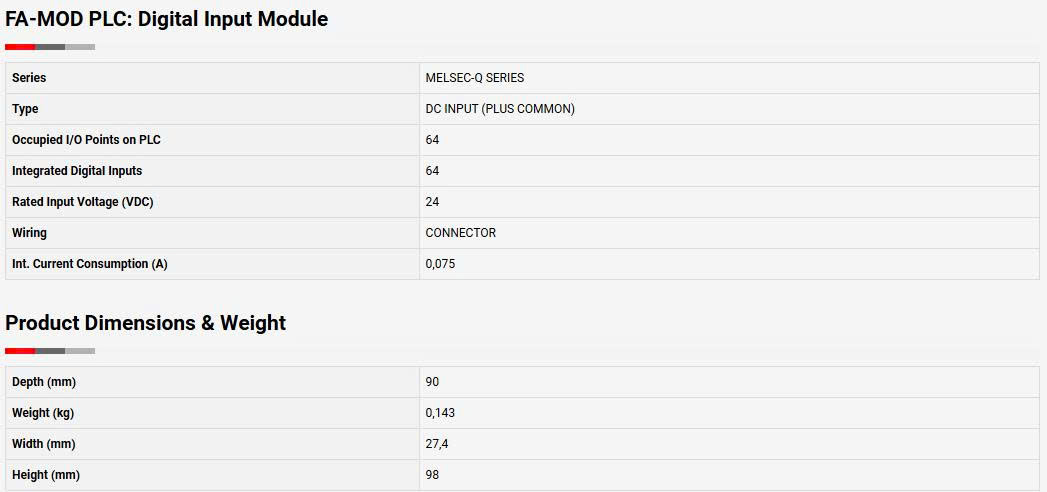Image resolution: width=1047 pixels, height=492 pixels.
Task: Select Occupied I/O Points on PLC label
Action: (86, 140)
